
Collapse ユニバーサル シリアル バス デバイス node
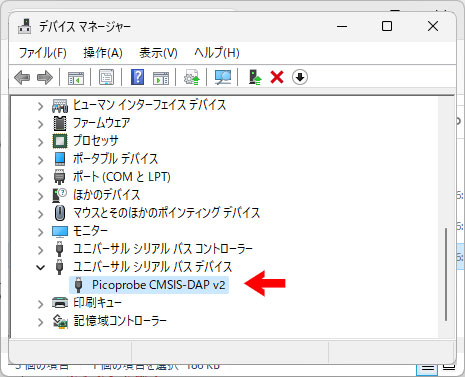[x=40, y=267]
